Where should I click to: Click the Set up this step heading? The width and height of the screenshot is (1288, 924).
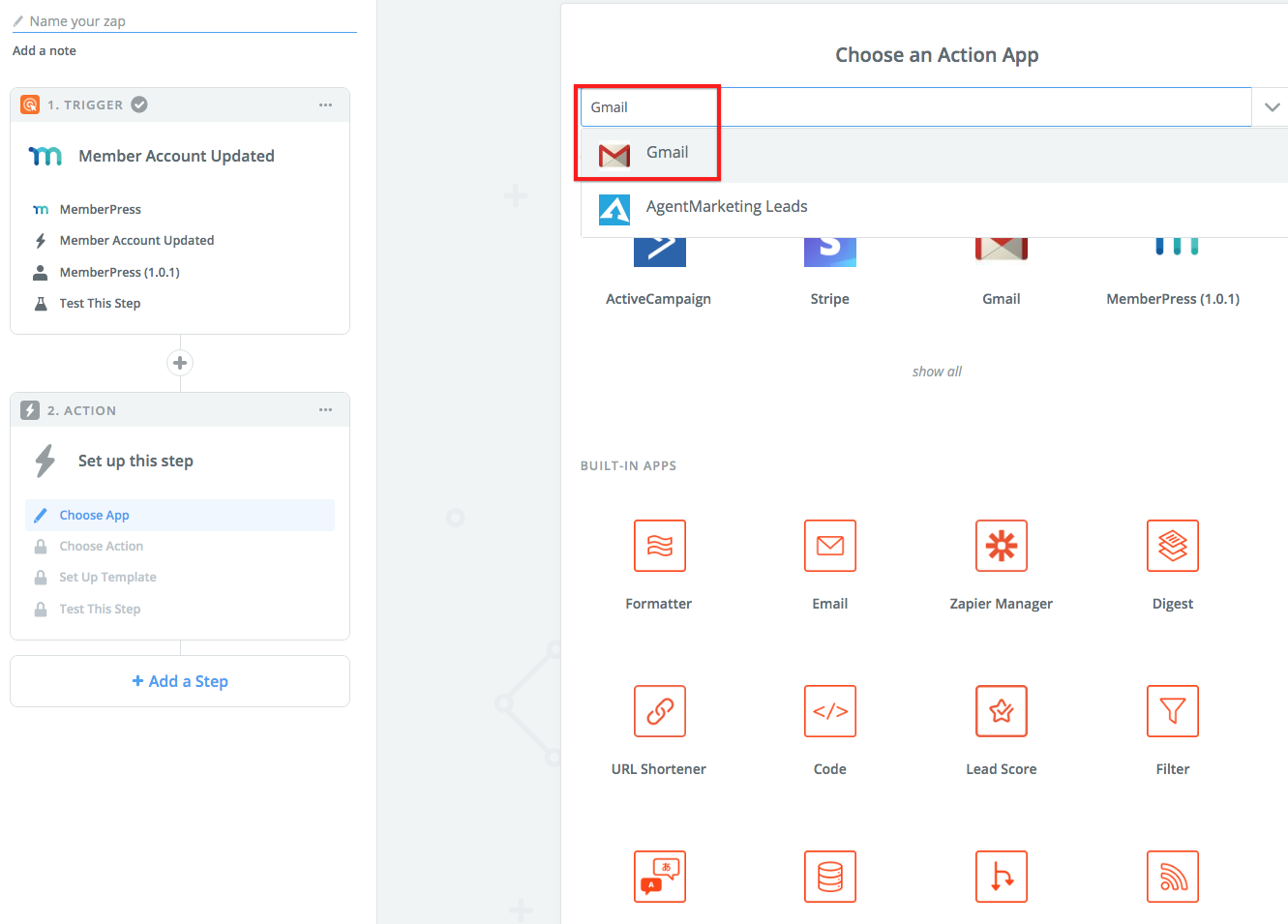coord(135,461)
